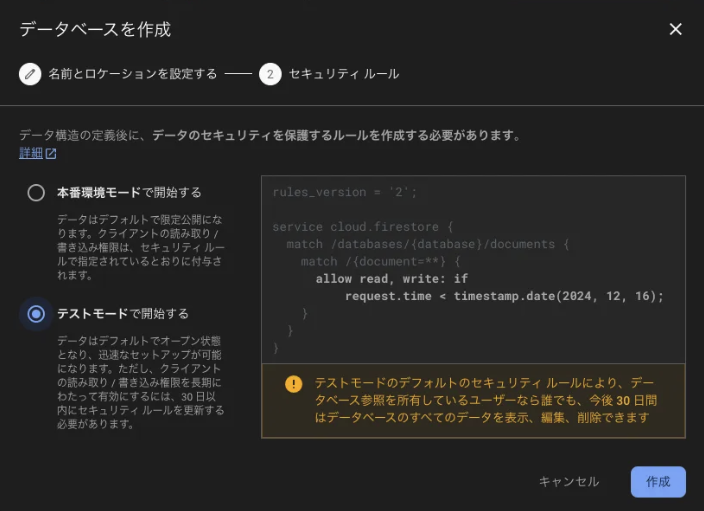Click the service cloud.firestore code line
The image size is (704, 511).
click(363, 227)
